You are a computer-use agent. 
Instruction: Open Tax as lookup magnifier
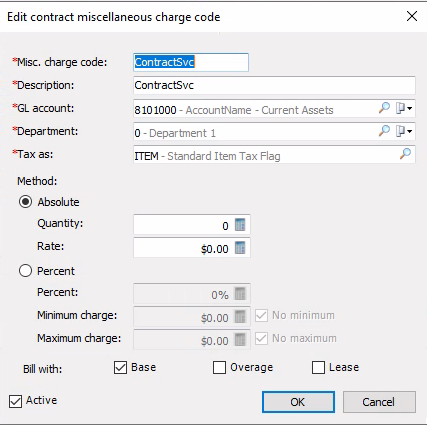pos(405,154)
